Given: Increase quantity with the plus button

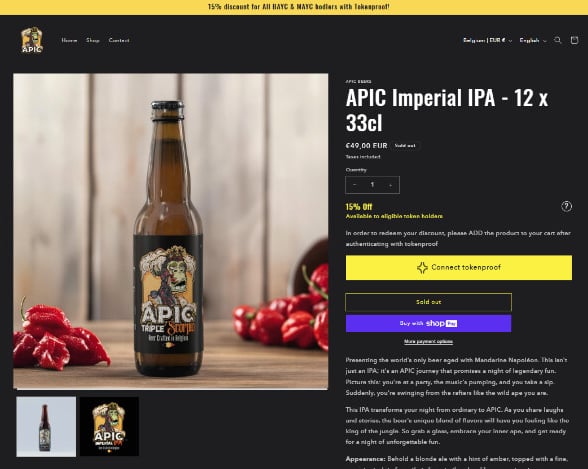Looking at the screenshot, I should click(390, 185).
